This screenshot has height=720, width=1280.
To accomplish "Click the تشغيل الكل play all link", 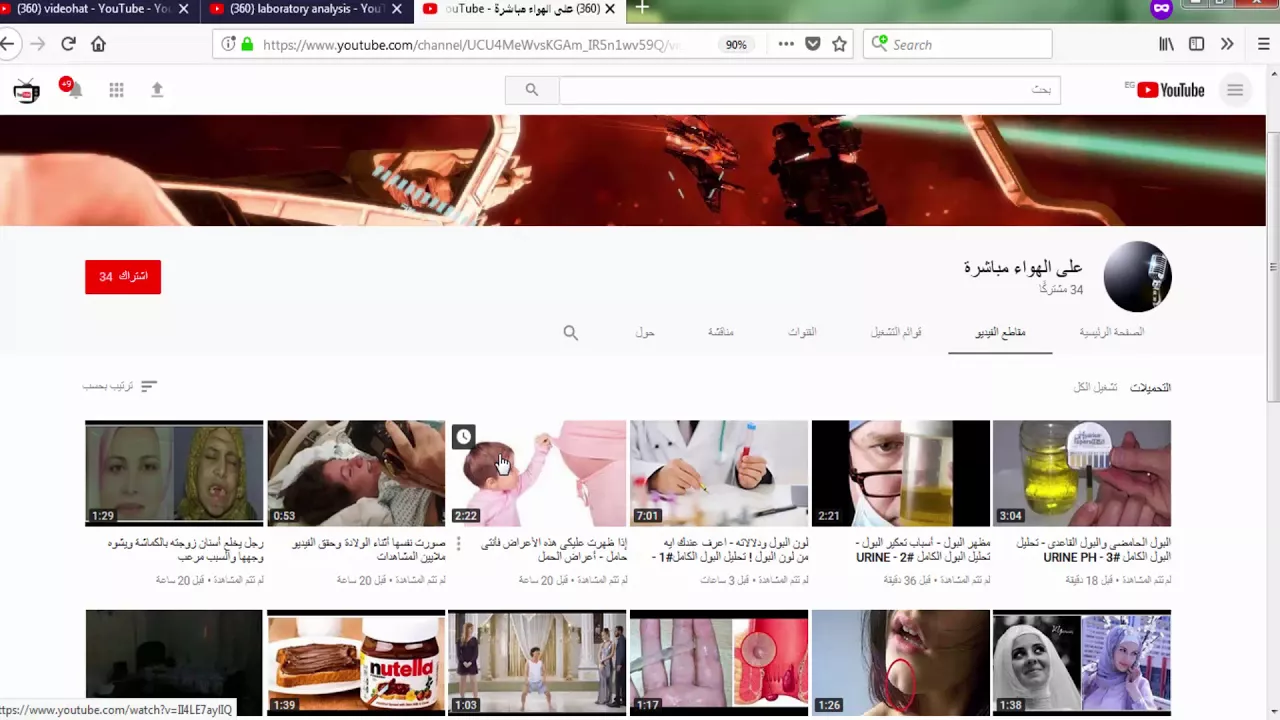I will click(1095, 387).
